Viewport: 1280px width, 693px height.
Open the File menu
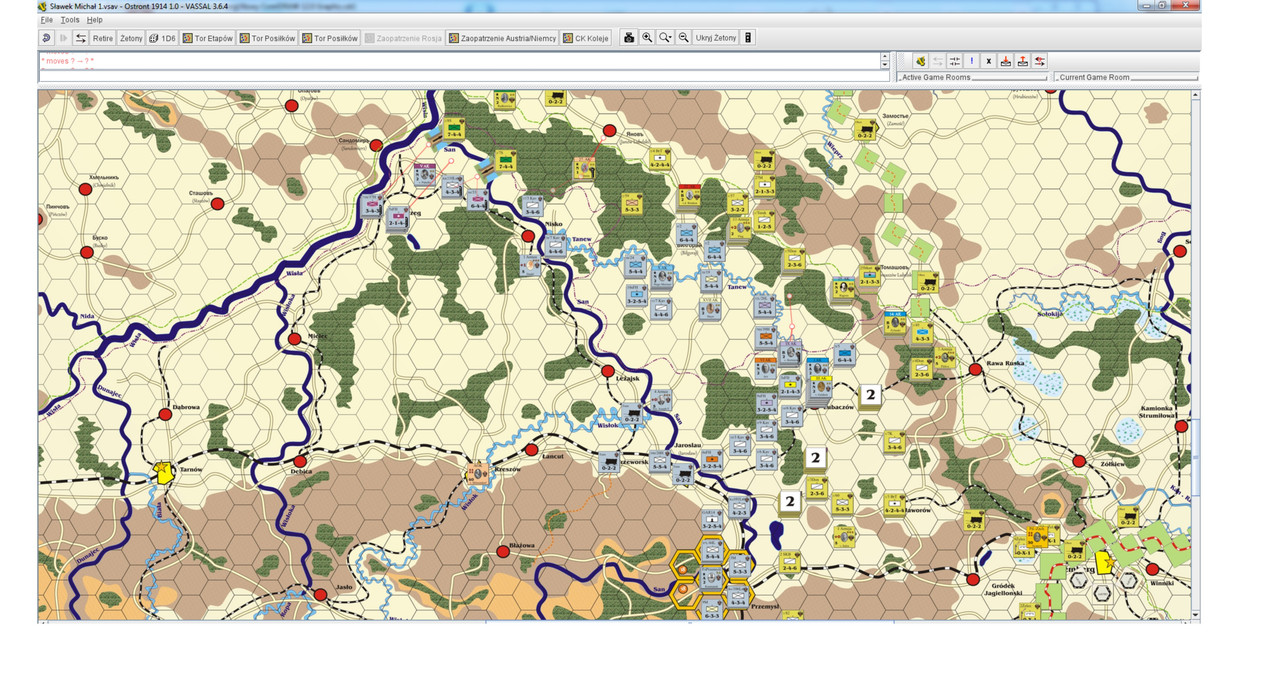click(46, 20)
